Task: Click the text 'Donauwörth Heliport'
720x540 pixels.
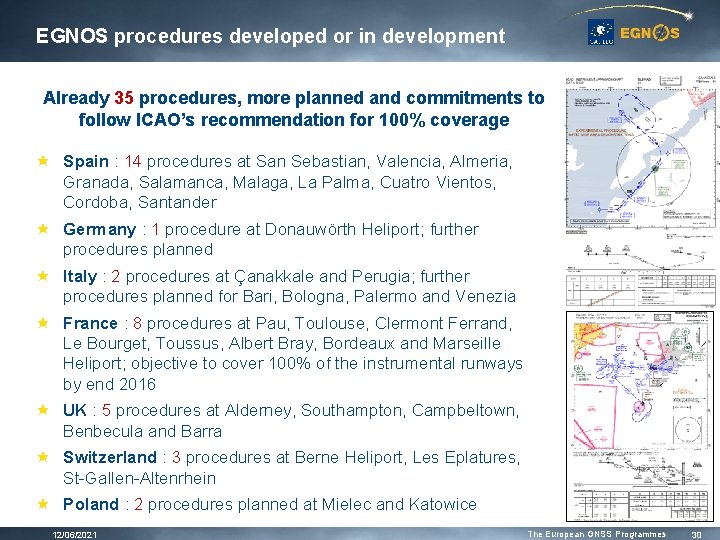Action: 343,229
